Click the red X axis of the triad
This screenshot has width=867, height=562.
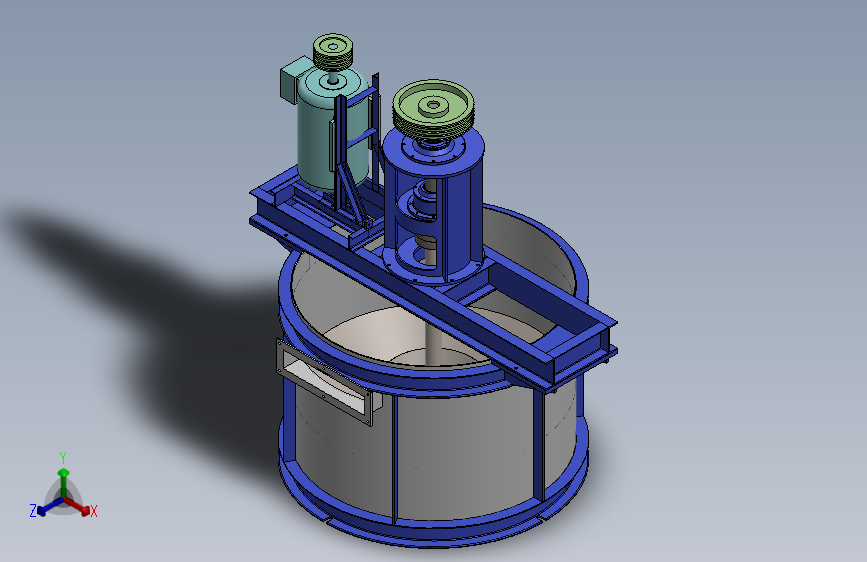point(78,507)
